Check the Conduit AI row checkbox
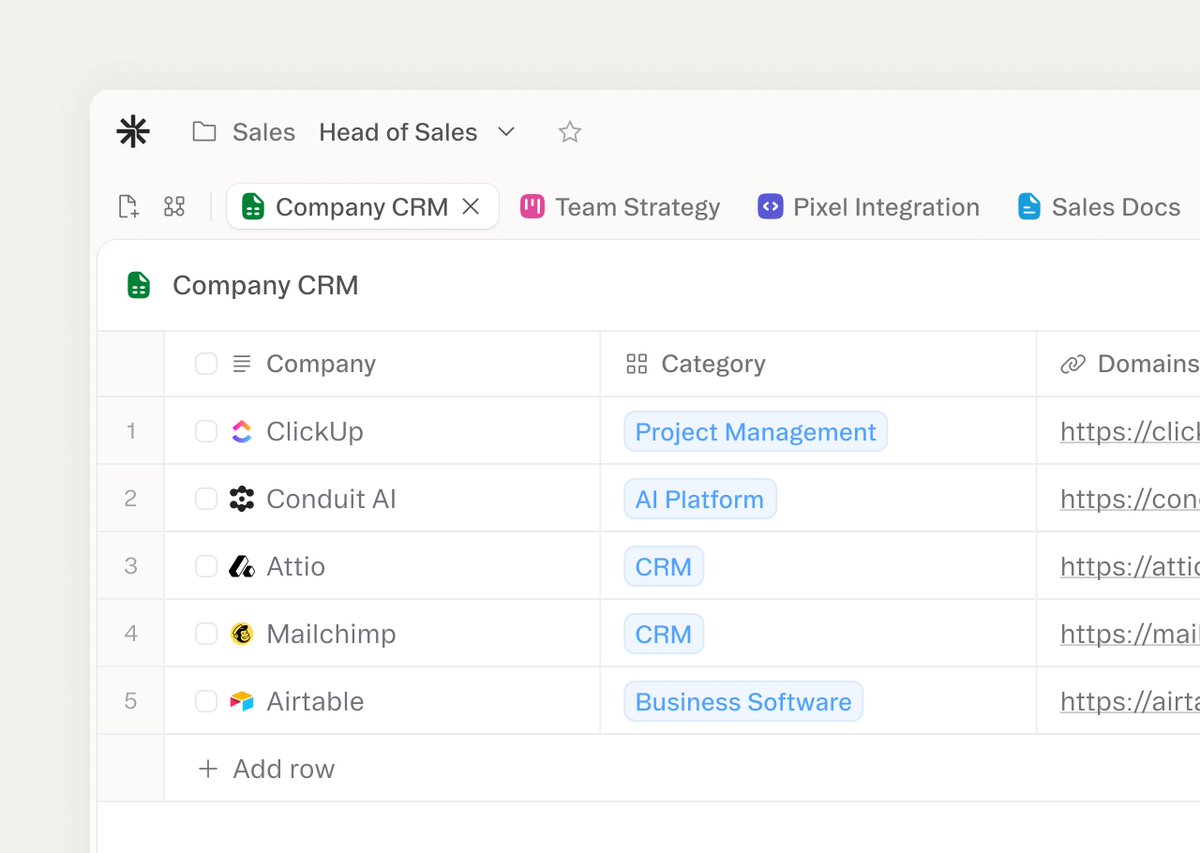The width and height of the screenshot is (1200, 853). click(206, 499)
